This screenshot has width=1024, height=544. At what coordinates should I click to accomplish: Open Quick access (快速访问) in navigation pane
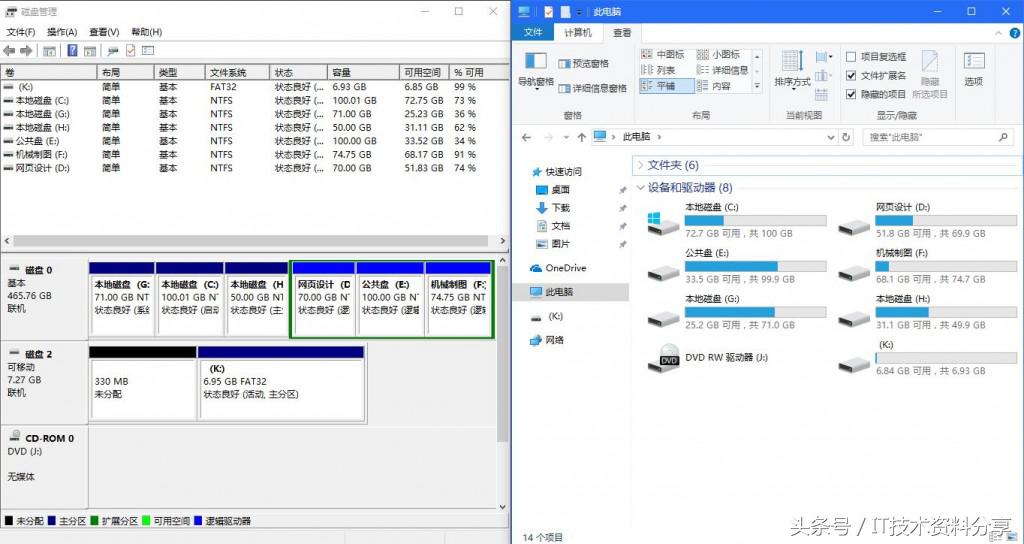[x=556, y=172]
